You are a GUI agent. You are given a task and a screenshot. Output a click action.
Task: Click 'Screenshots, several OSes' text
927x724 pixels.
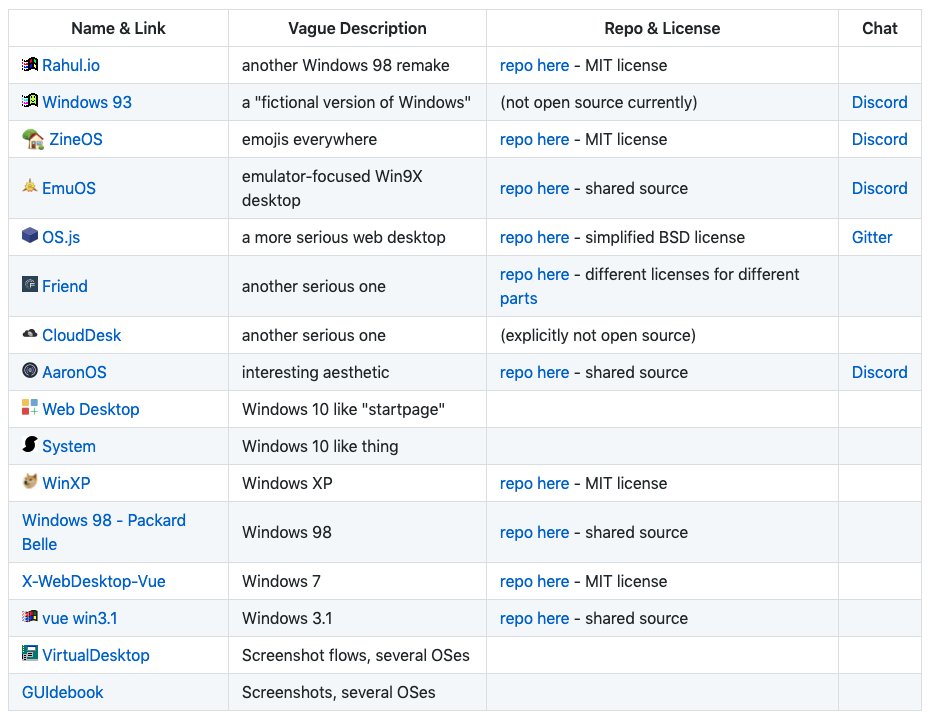[x=338, y=693]
